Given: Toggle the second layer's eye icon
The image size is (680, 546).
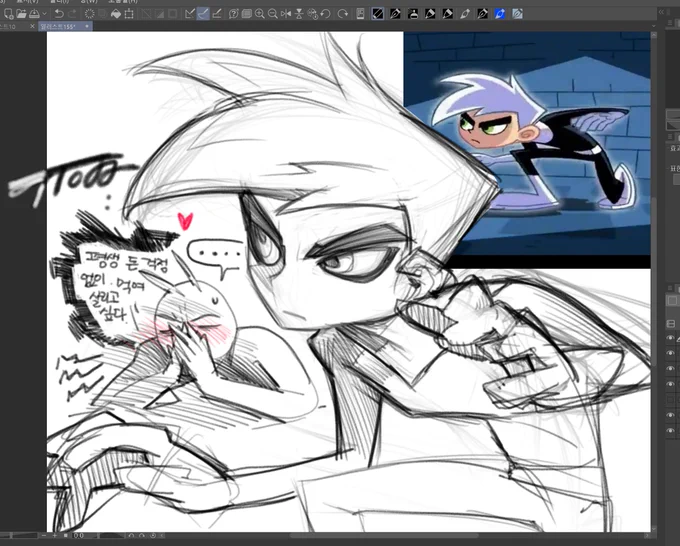Looking at the screenshot, I should click(670, 353).
